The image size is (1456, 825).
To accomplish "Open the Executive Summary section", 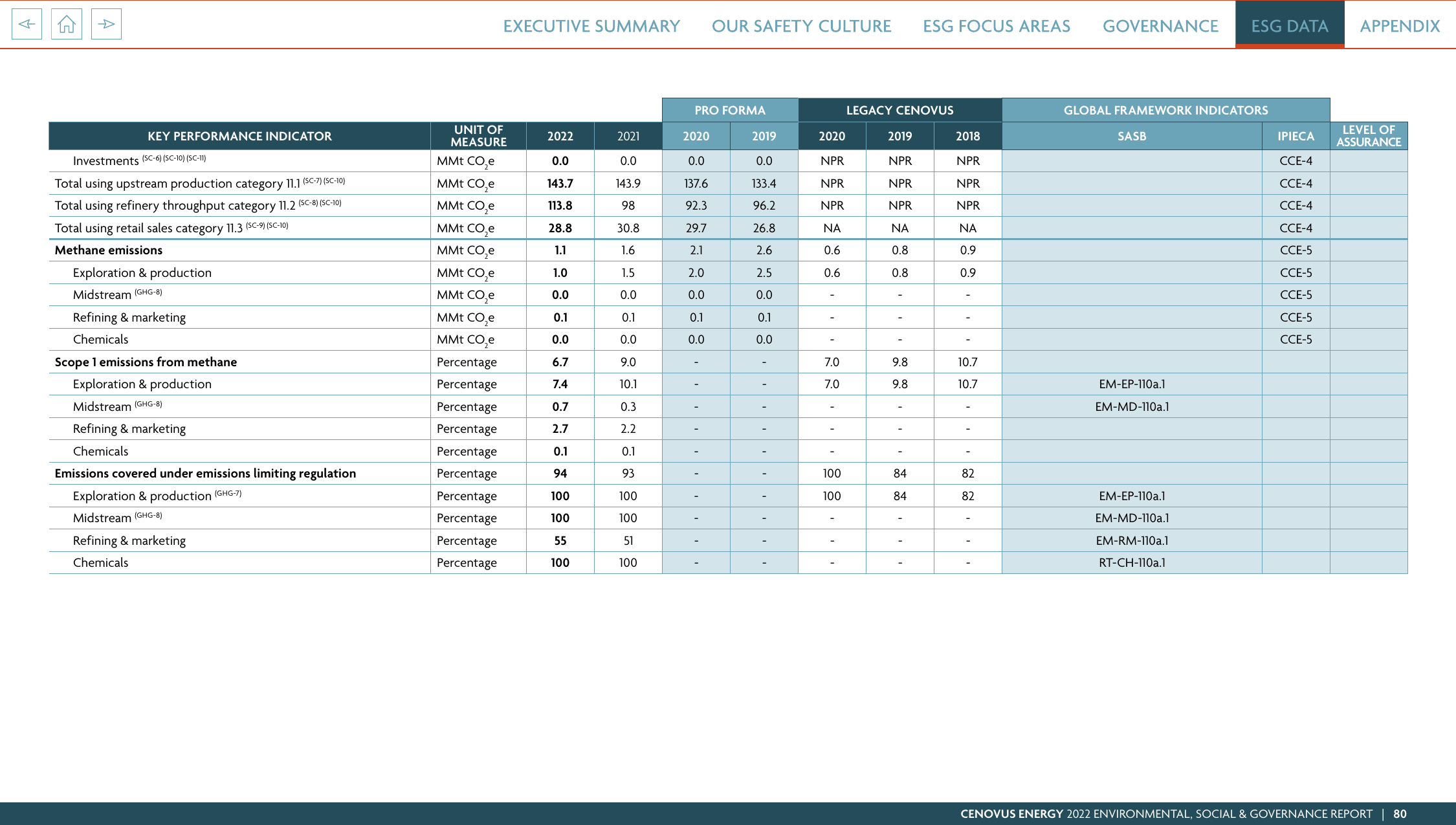I will click(x=591, y=26).
